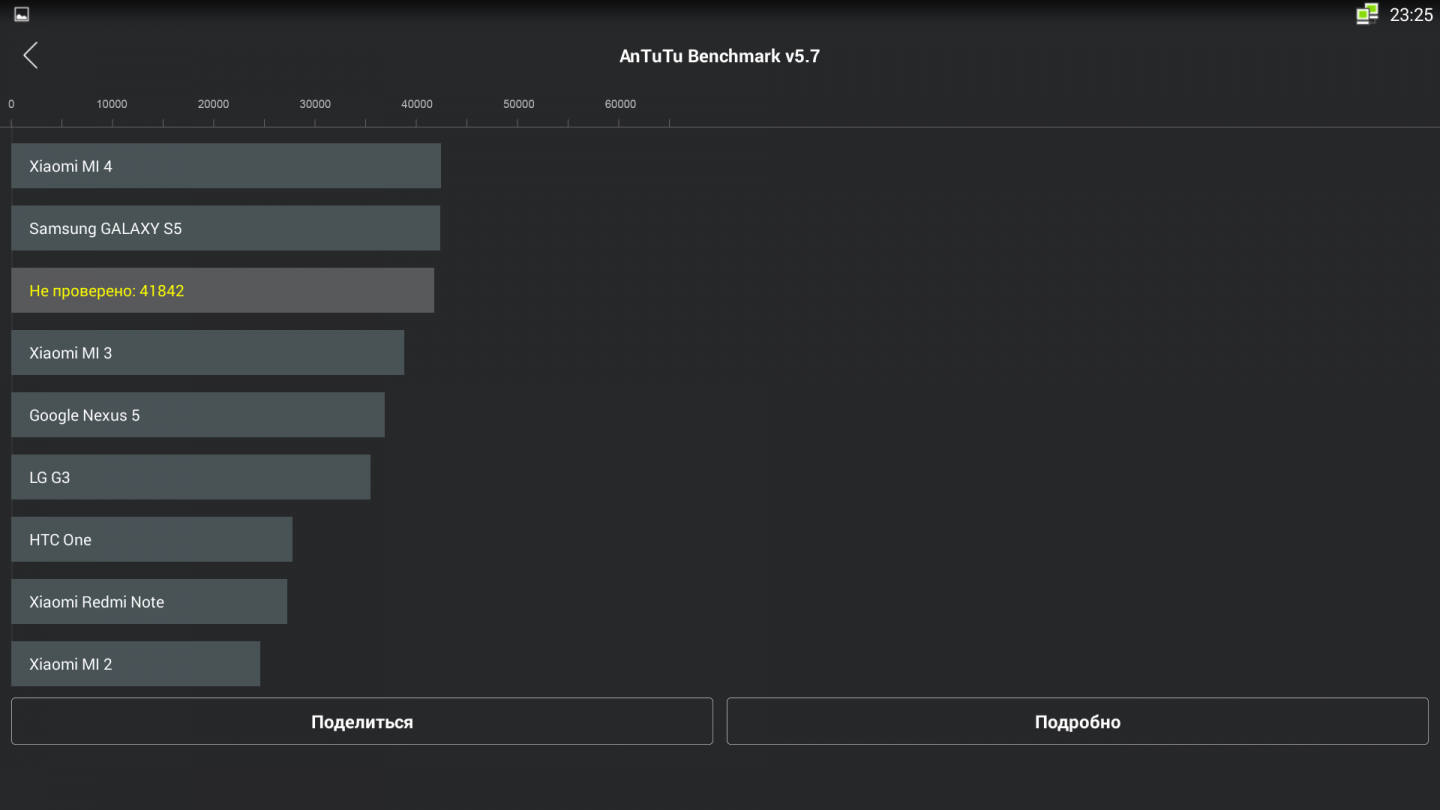Tap the 60000 axis label
The height and width of the screenshot is (810, 1440).
coord(620,104)
